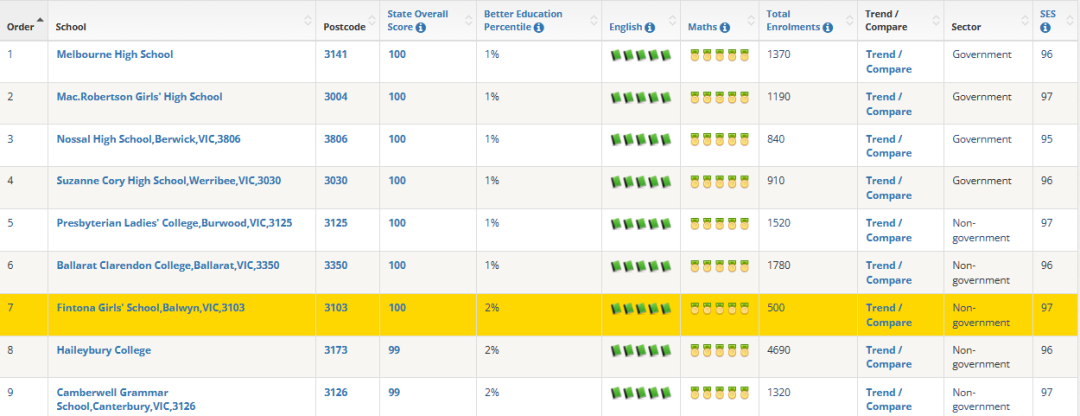
Task: Open Nossal High School, Berwick link
Action: pos(149,139)
